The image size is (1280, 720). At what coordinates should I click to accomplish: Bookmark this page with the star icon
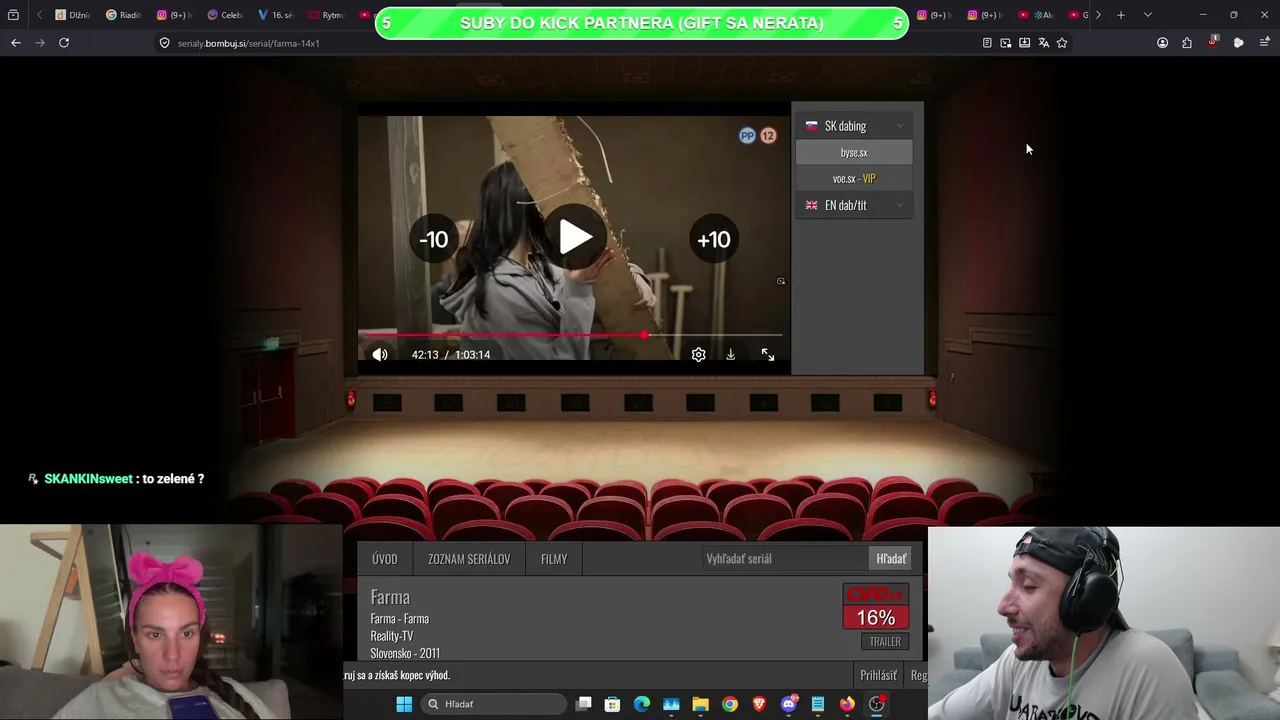(1062, 43)
